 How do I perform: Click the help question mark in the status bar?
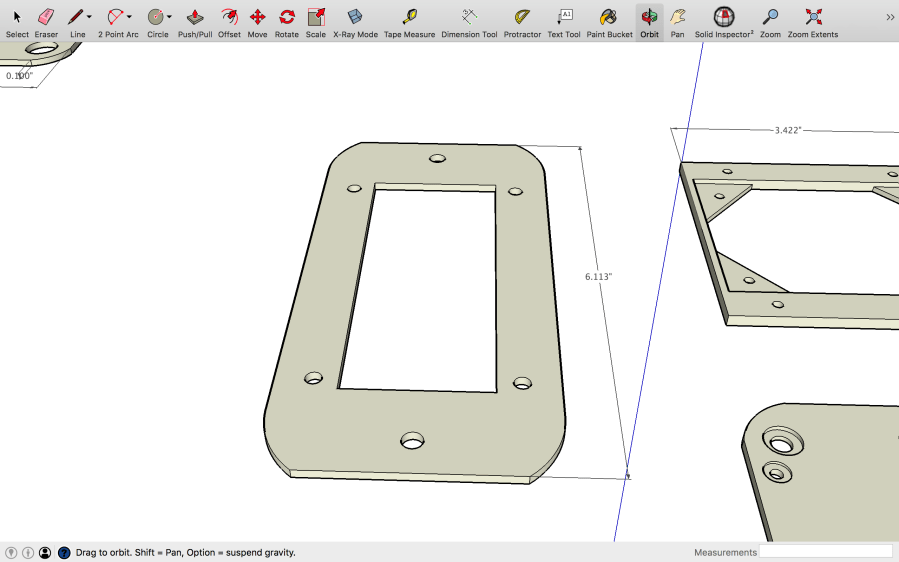tap(64, 552)
